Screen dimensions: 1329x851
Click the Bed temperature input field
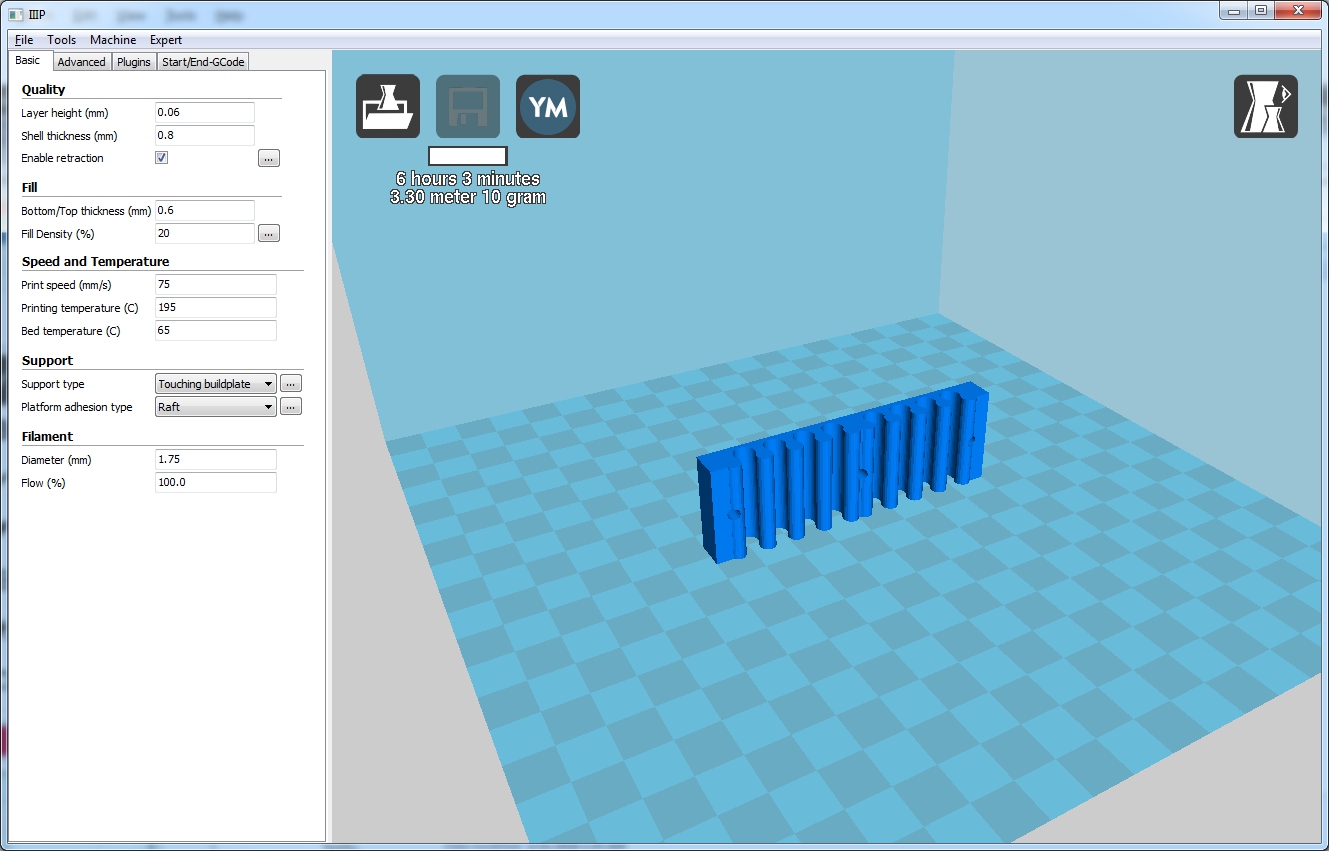216,331
